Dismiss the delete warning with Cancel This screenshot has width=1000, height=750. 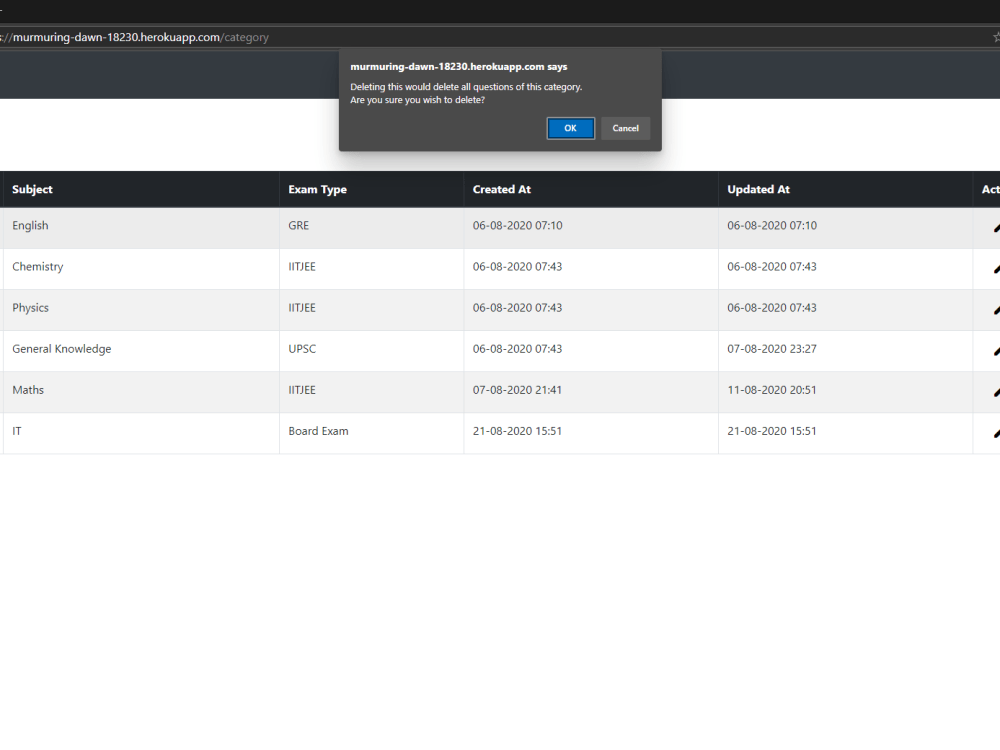point(625,128)
